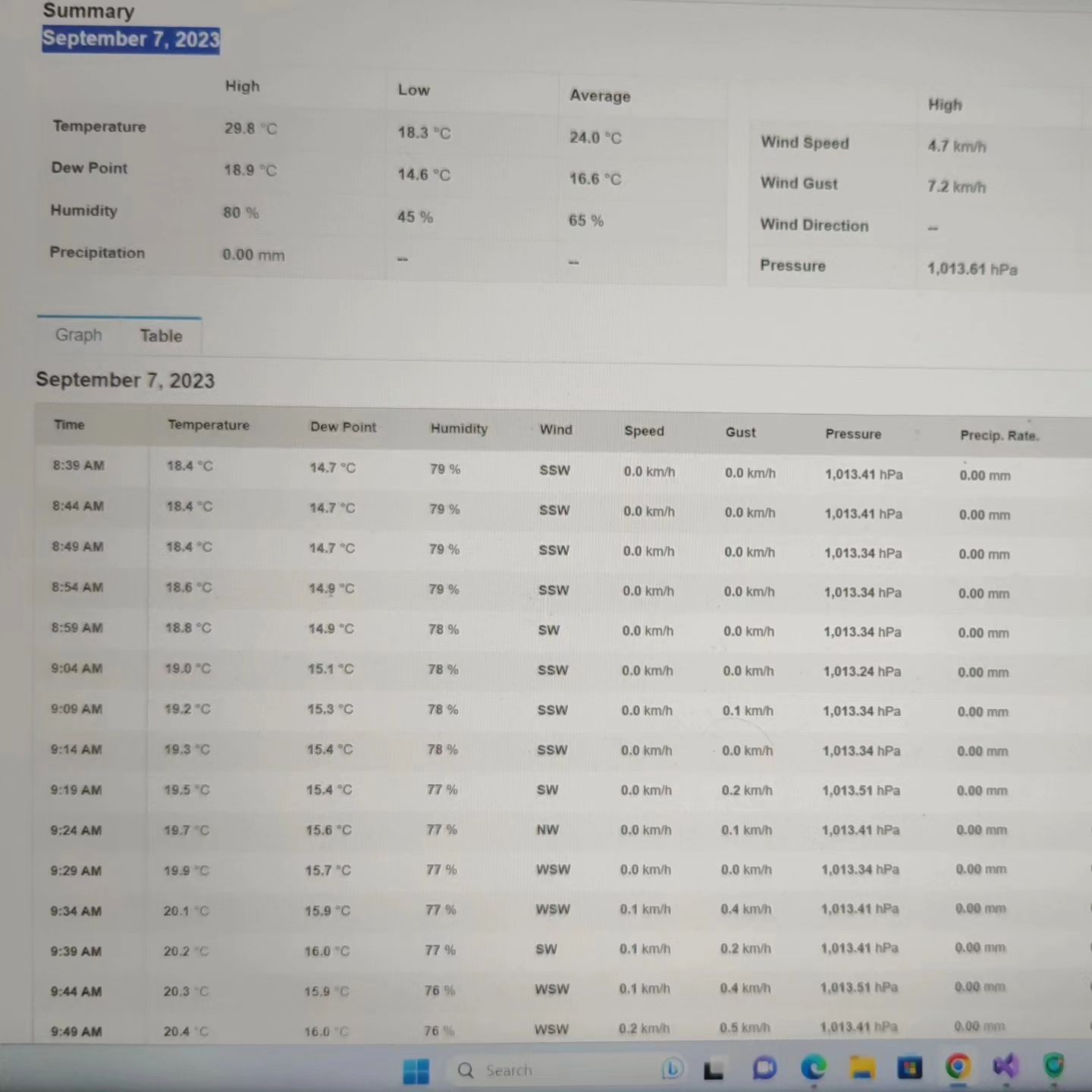Open Microsoft Store from taskbar
Screen dimensions: 1092x1092
(909, 1068)
